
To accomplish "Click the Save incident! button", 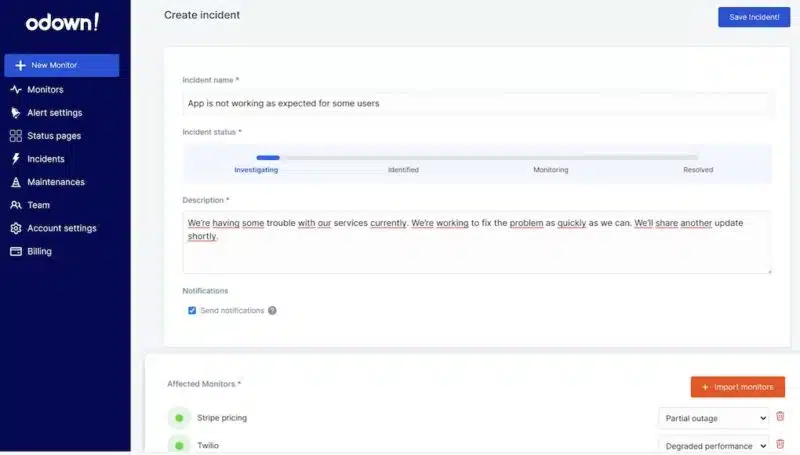I will point(753,17).
